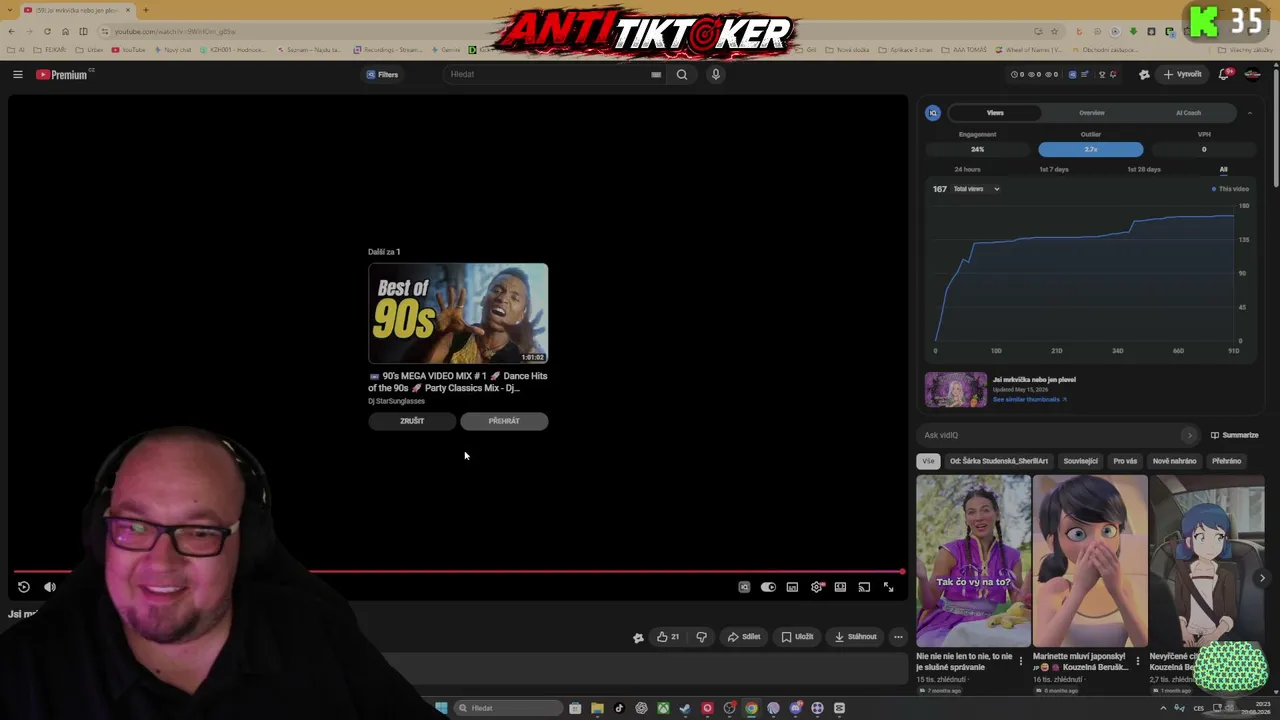Click the search magnifier button
Screen dimensions: 1280x720
tap(682, 74)
